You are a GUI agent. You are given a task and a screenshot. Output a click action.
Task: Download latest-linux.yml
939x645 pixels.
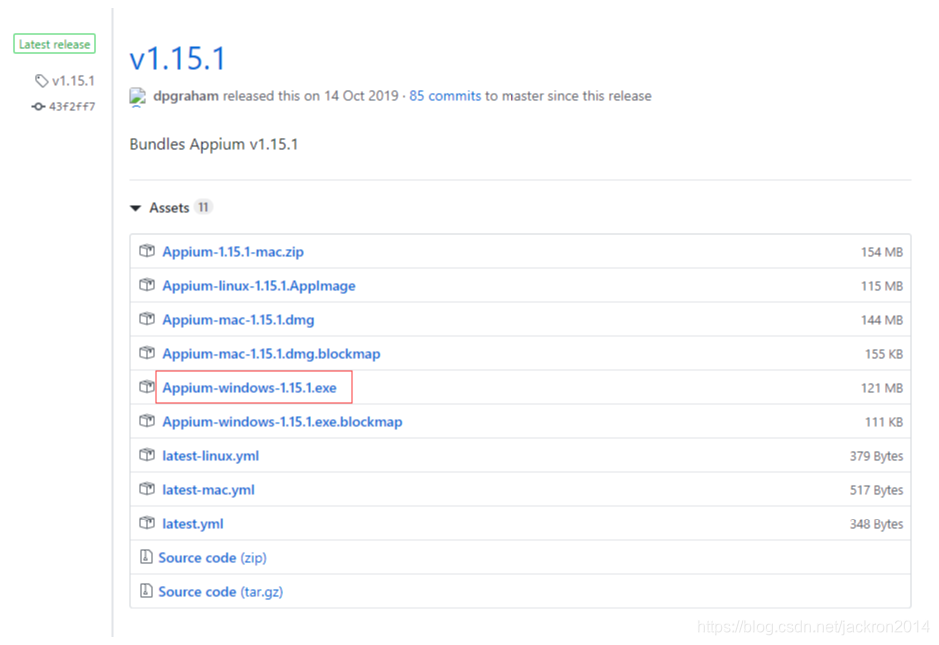pos(211,456)
